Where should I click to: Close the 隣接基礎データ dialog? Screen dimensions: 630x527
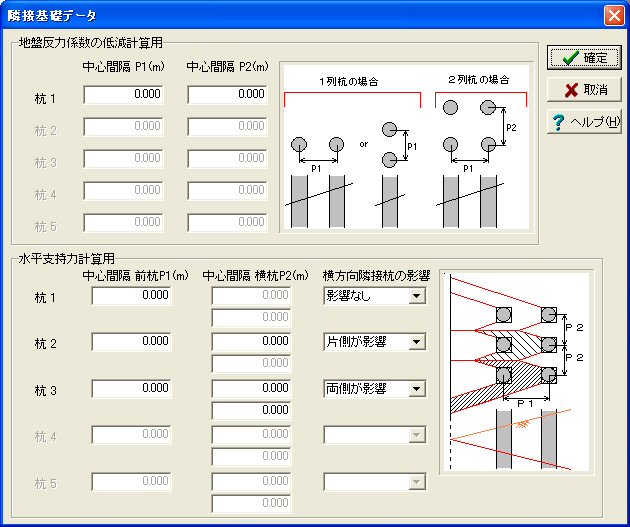click(x=614, y=16)
